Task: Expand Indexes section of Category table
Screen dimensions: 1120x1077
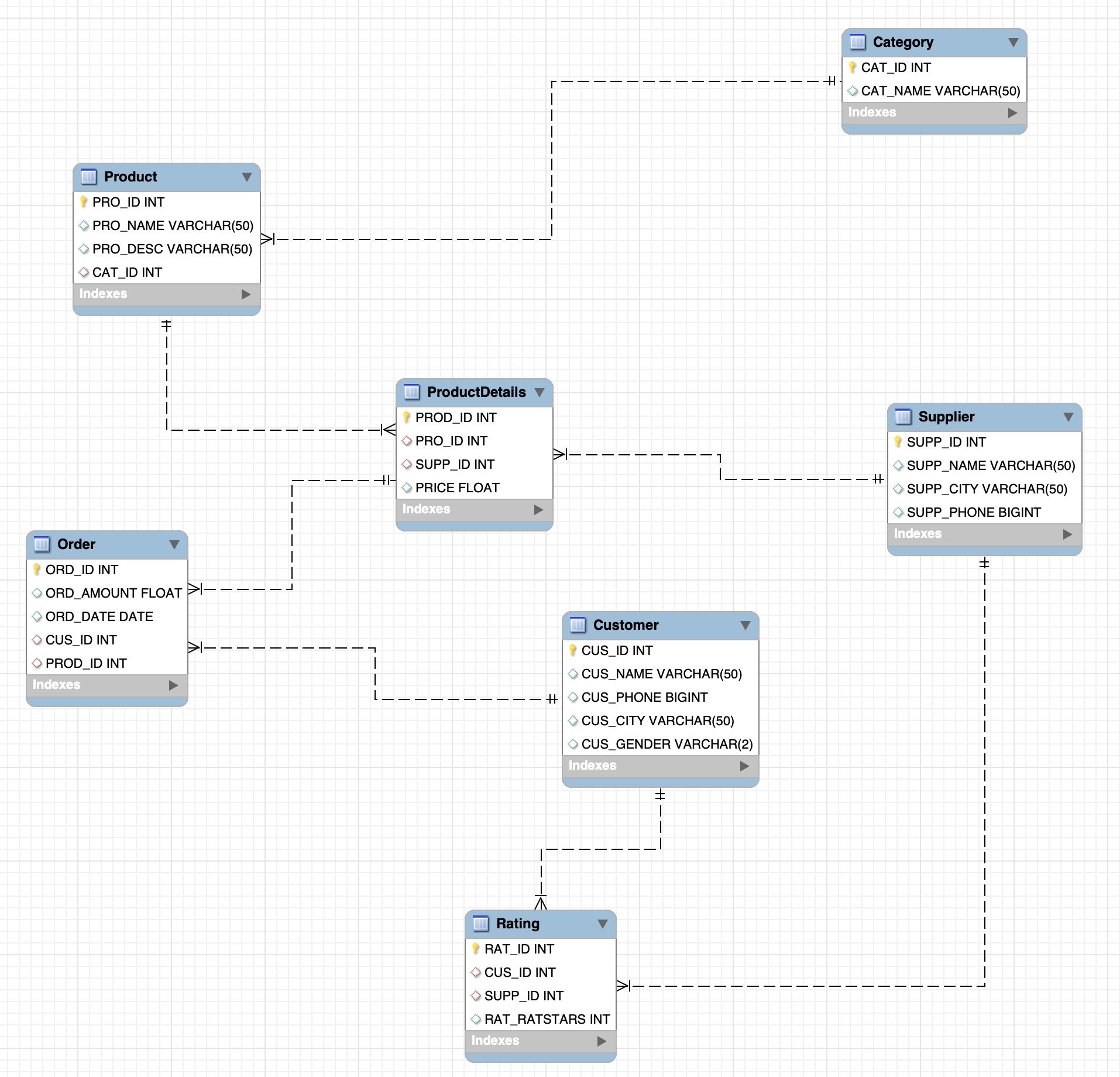Action: [1013, 113]
